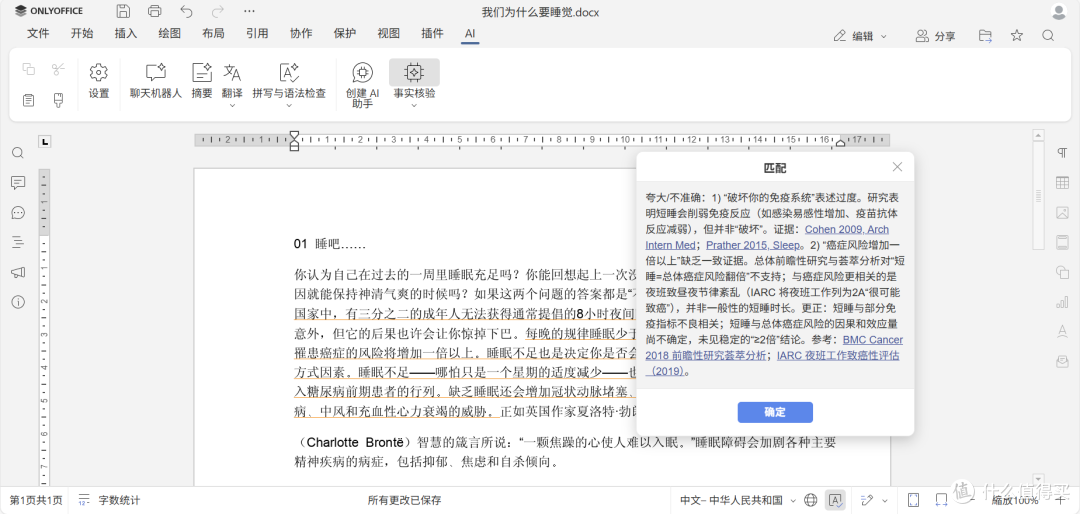
Task: Click the search icon at top right
Action: tap(1048, 36)
